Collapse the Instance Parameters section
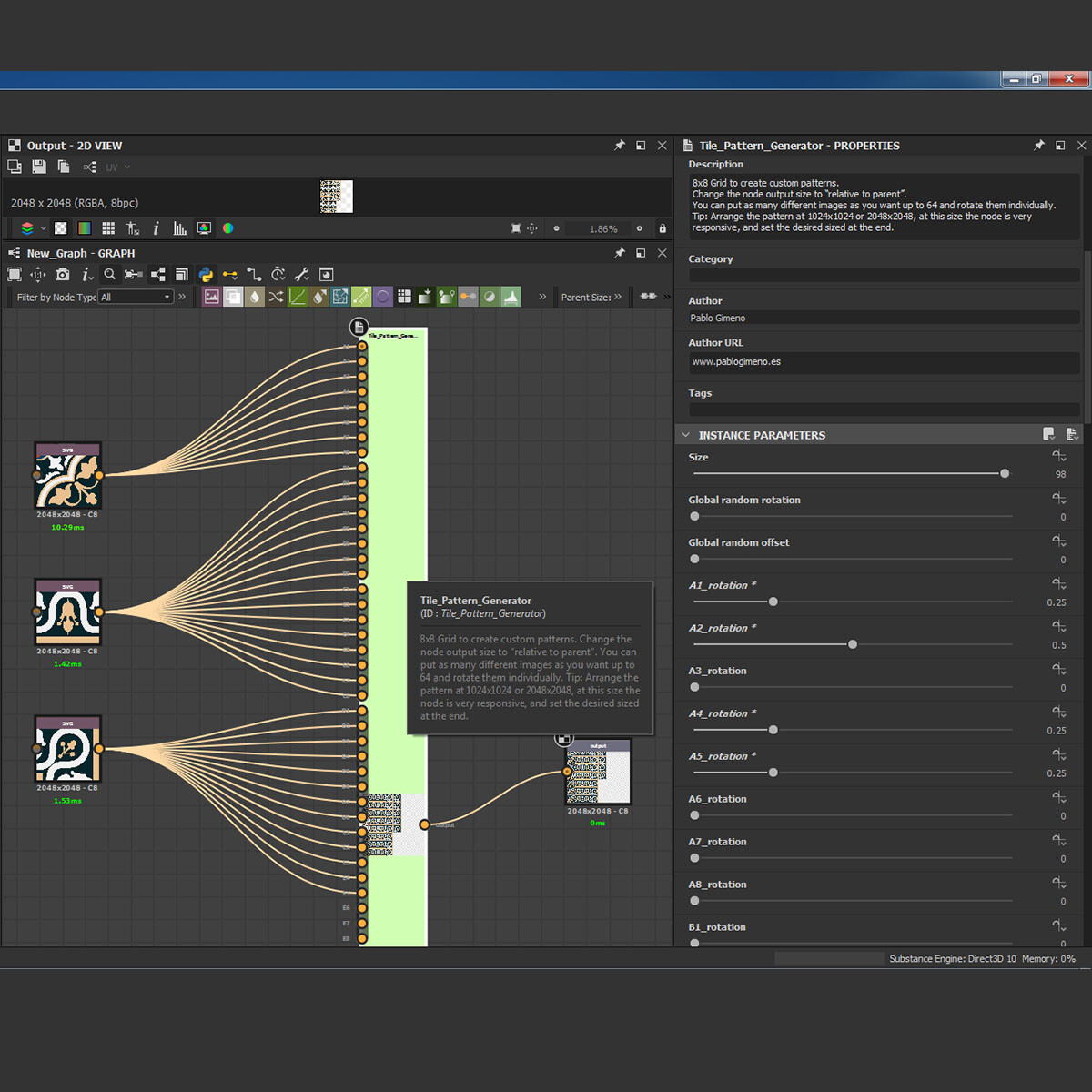Image resolution: width=1092 pixels, height=1092 pixels. pyautogui.click(x=686, y=435)
